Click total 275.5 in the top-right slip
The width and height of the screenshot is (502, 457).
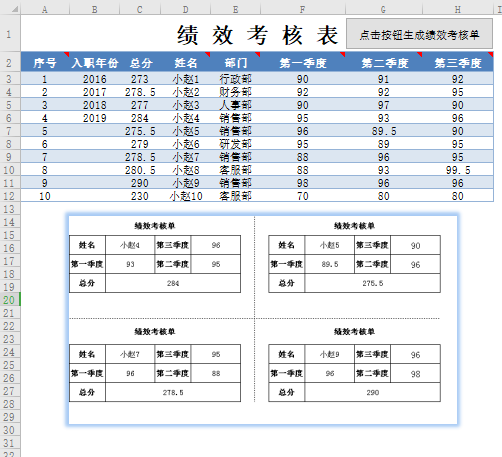click(373, 283)
